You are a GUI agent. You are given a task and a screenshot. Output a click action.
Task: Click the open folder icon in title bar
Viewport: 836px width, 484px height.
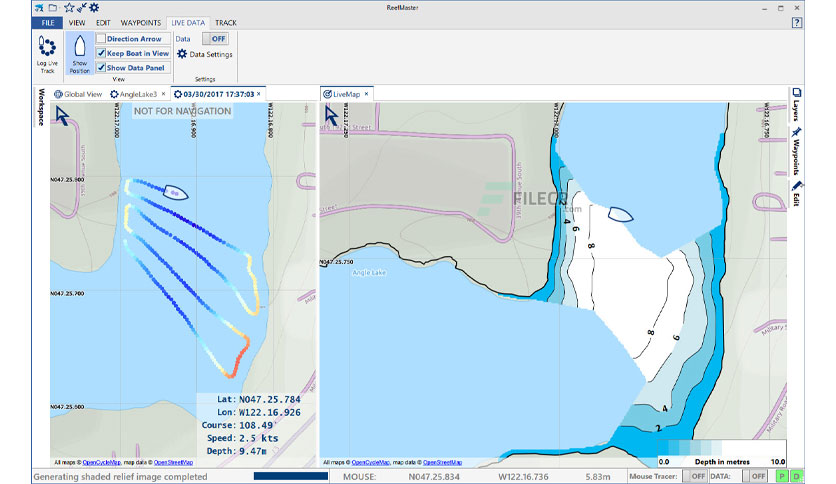click(53, 7)
